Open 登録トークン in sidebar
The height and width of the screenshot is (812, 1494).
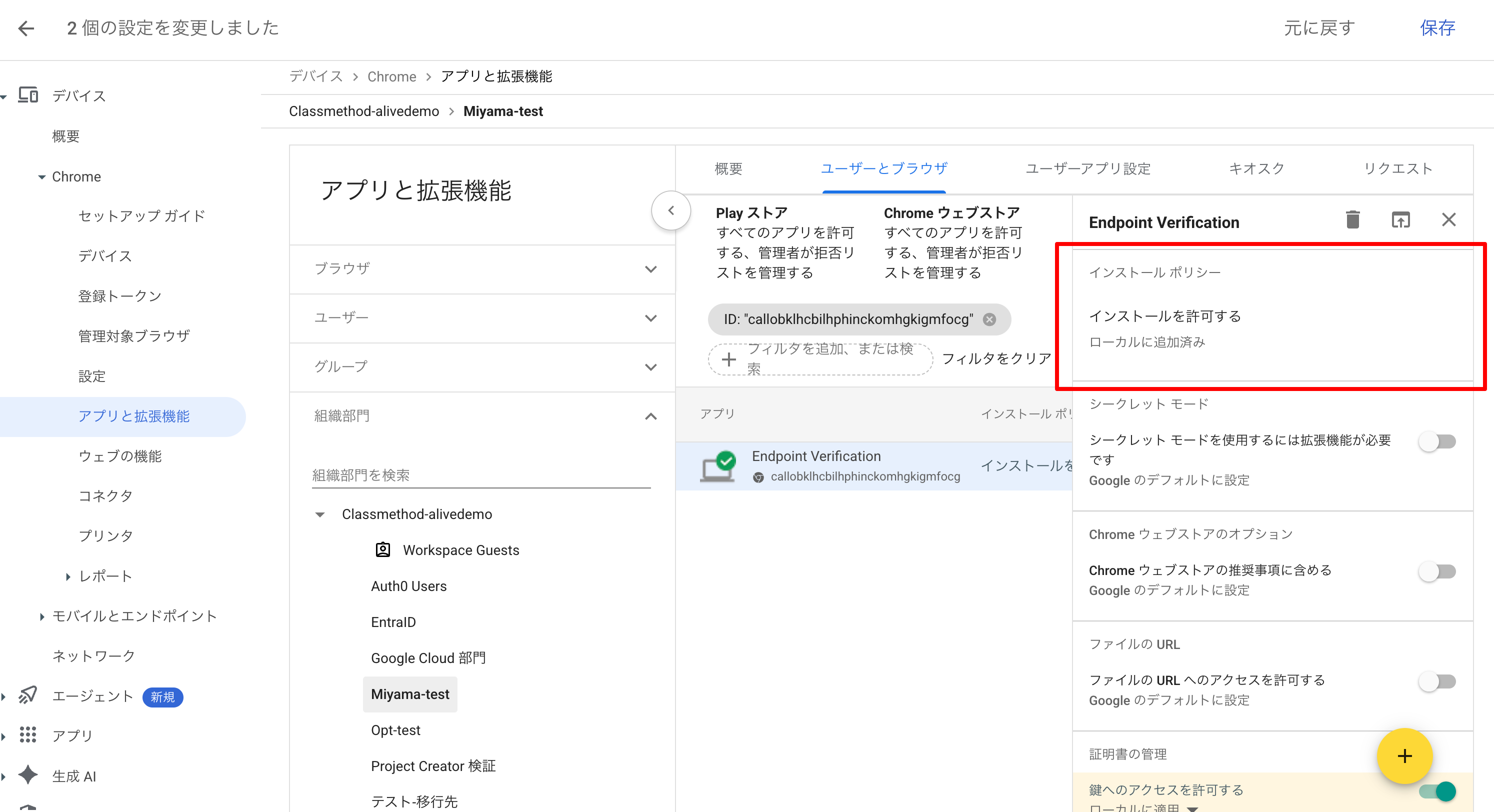click(120, 296)
